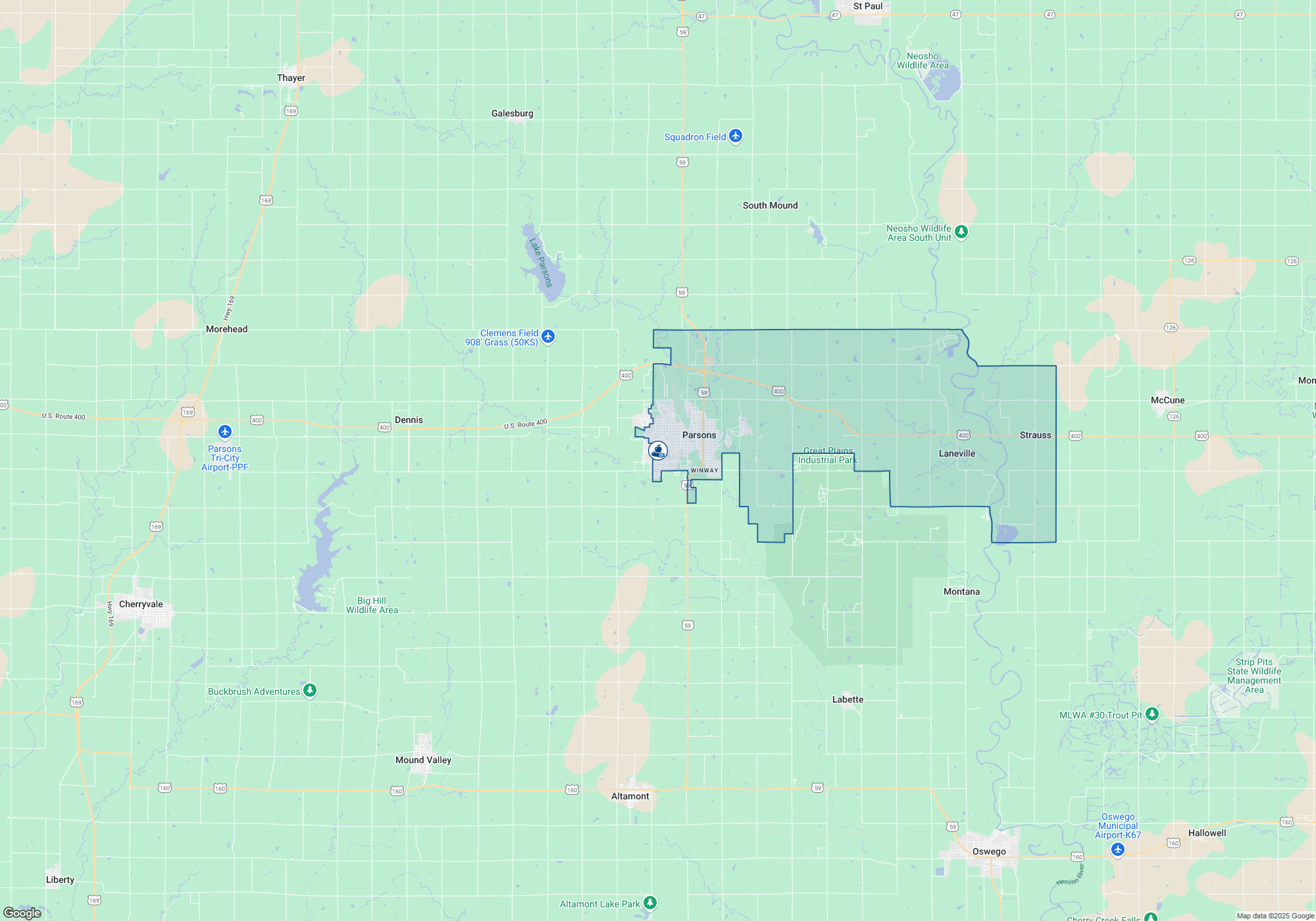Click the Neosho Wildlife Area South Unit park icon

click(961, 232)
